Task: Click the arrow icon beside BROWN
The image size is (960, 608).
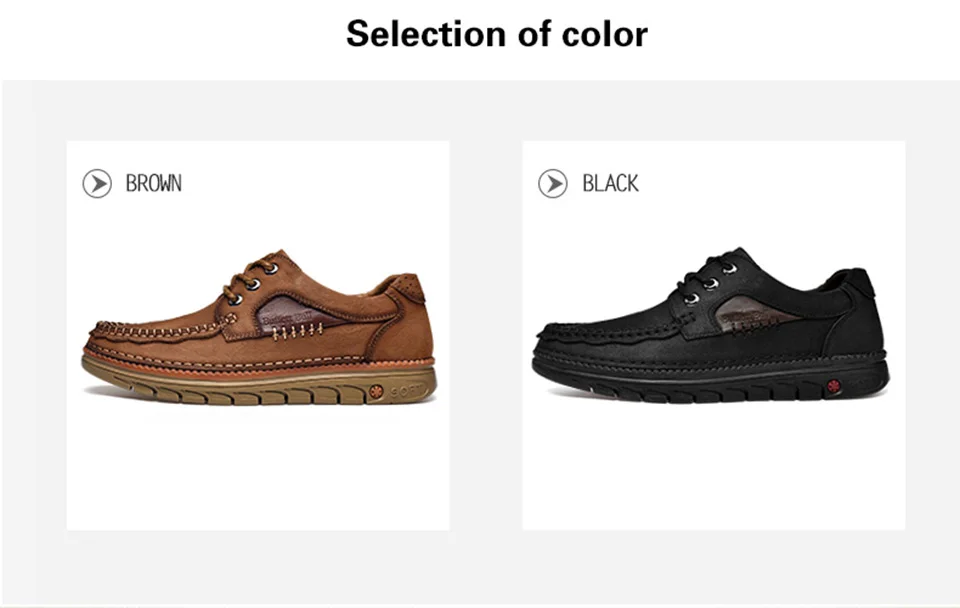Action: pyautogui.click(x=97, y=184)
